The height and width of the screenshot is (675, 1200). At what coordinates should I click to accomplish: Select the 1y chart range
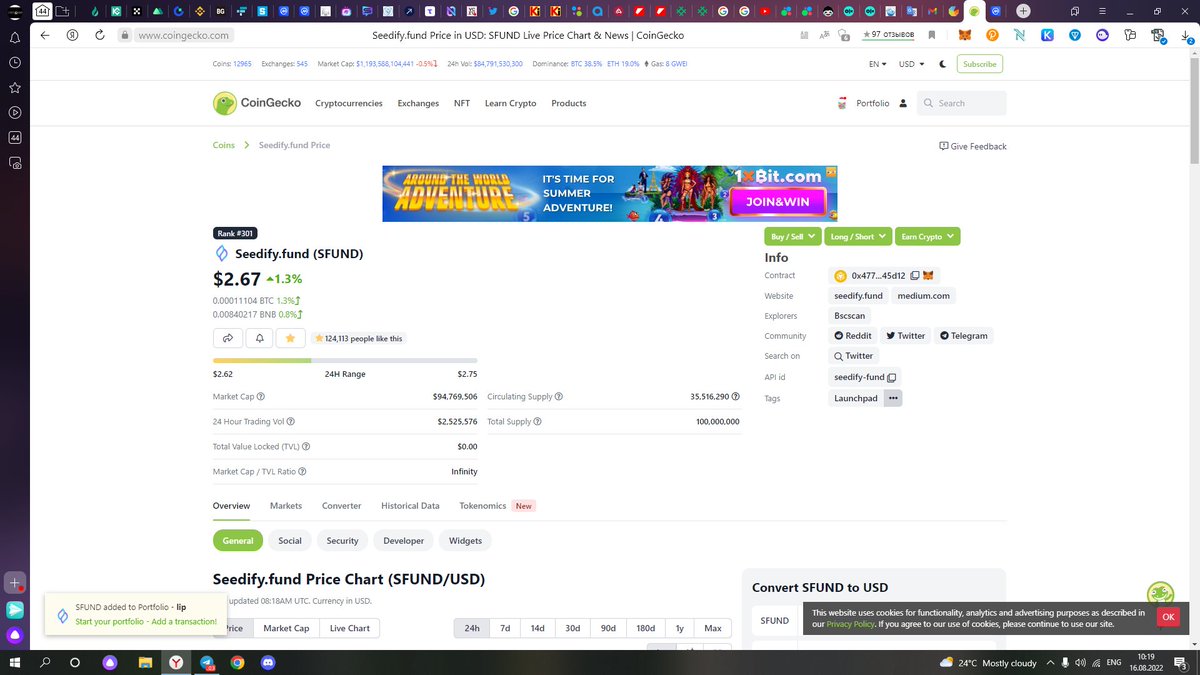click(x=679, y=628)
